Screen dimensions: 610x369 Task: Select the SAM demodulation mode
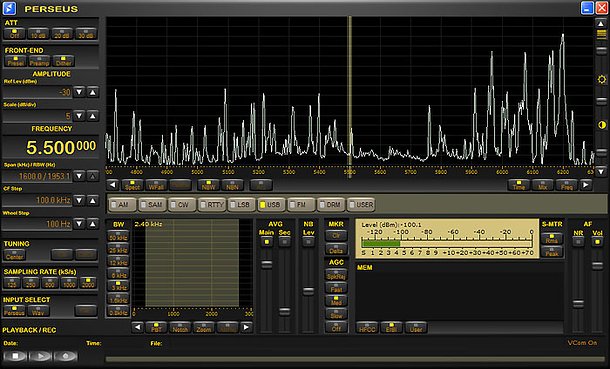point(152,205)
